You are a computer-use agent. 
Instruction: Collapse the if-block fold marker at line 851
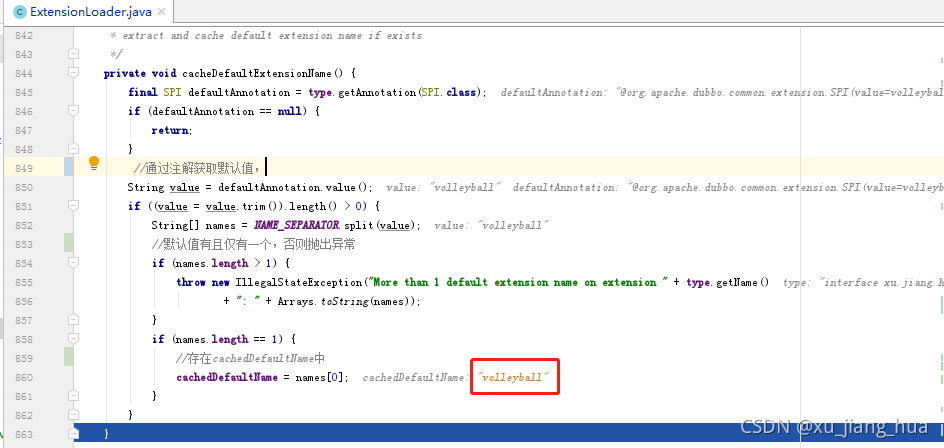coord(73,206)
